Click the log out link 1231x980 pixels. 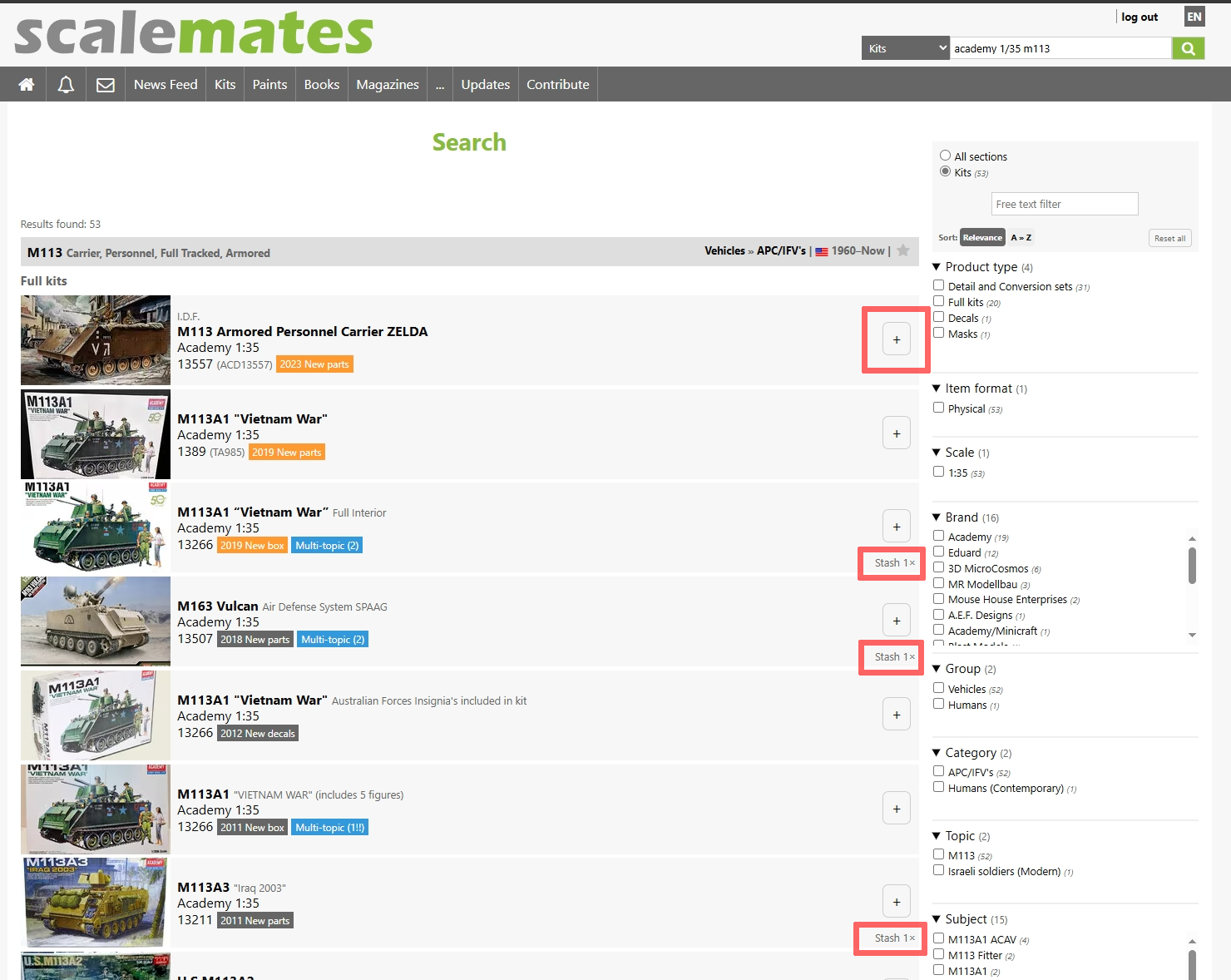point(1140,17)
